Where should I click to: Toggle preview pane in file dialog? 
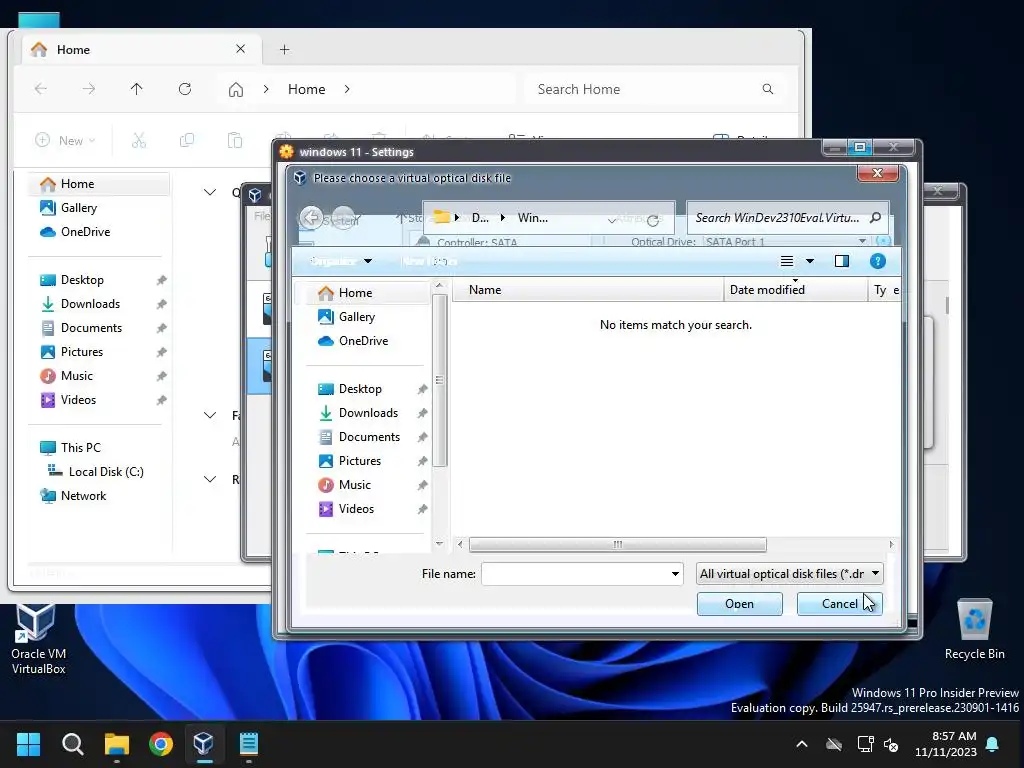[842, 261]
